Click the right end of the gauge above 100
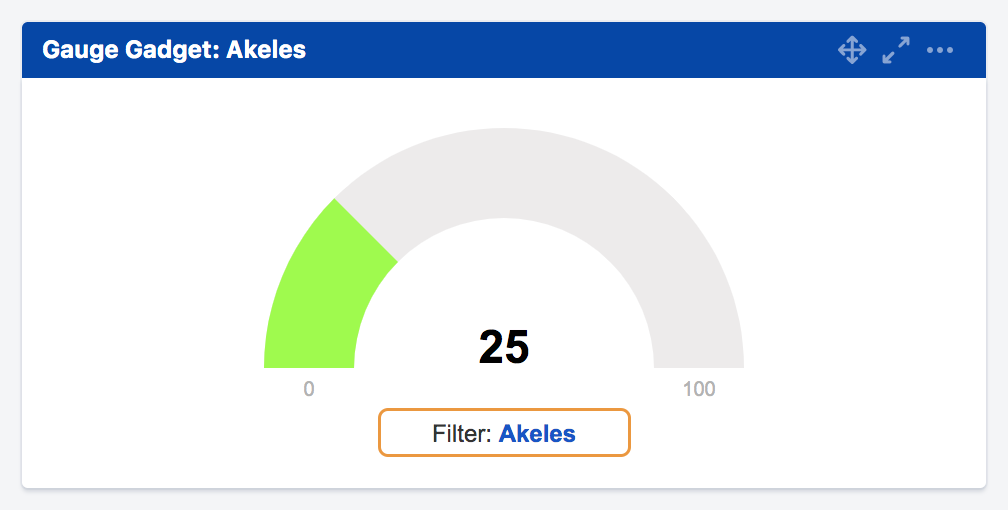Screen dimensions: 1008x510 698,350
